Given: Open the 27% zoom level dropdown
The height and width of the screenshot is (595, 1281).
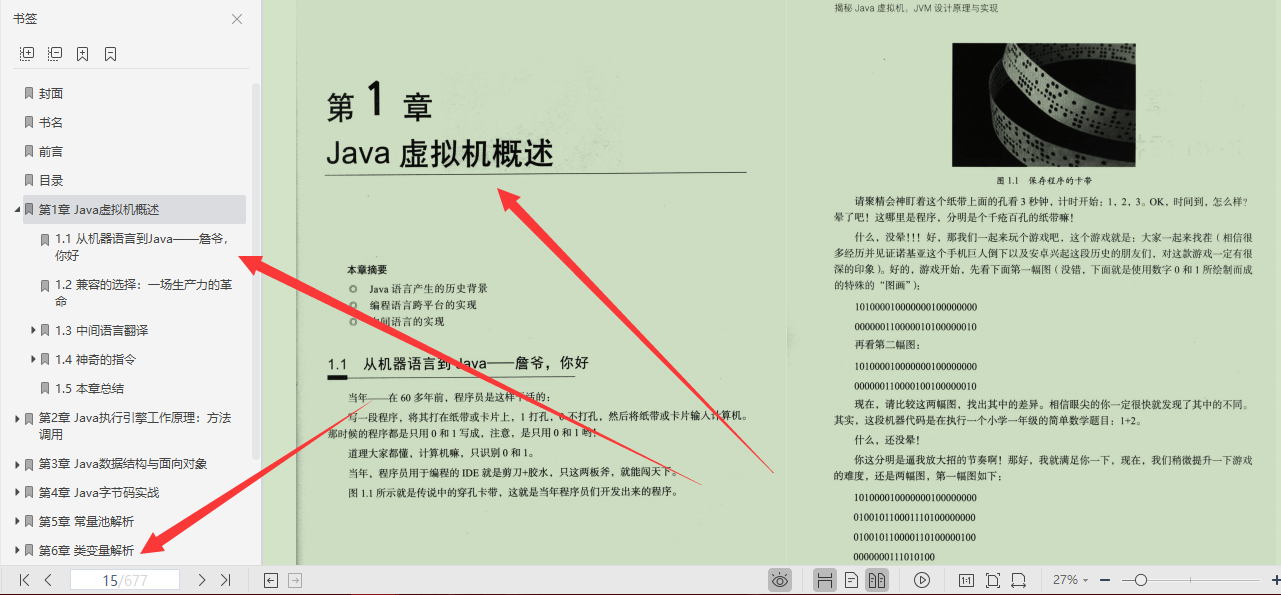Looking at the screenshot, I should tap(1071, 580).
